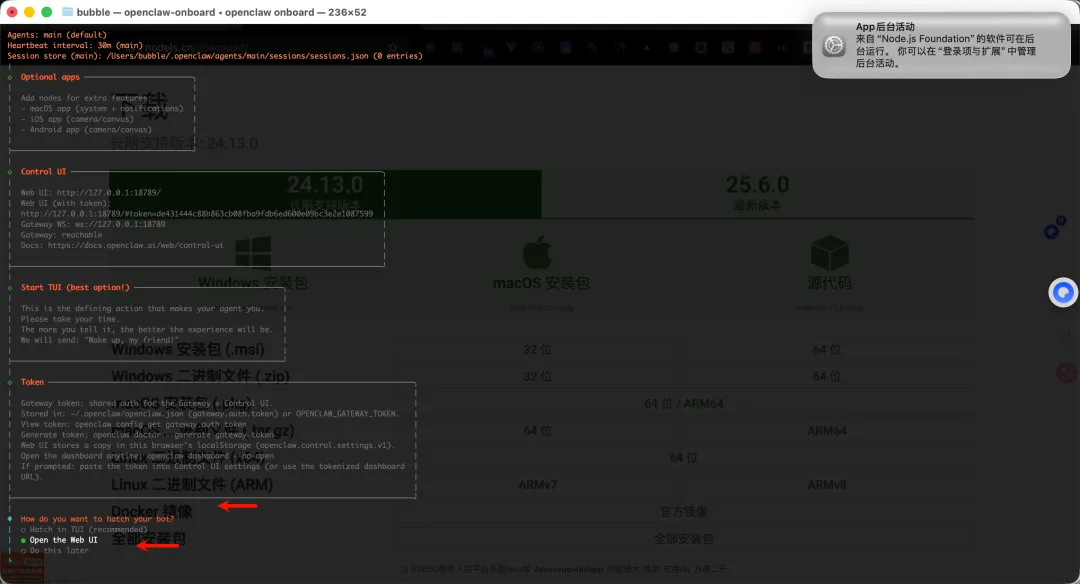Click "ARM64" in the tar.gz row

click(x=827, y=431)
